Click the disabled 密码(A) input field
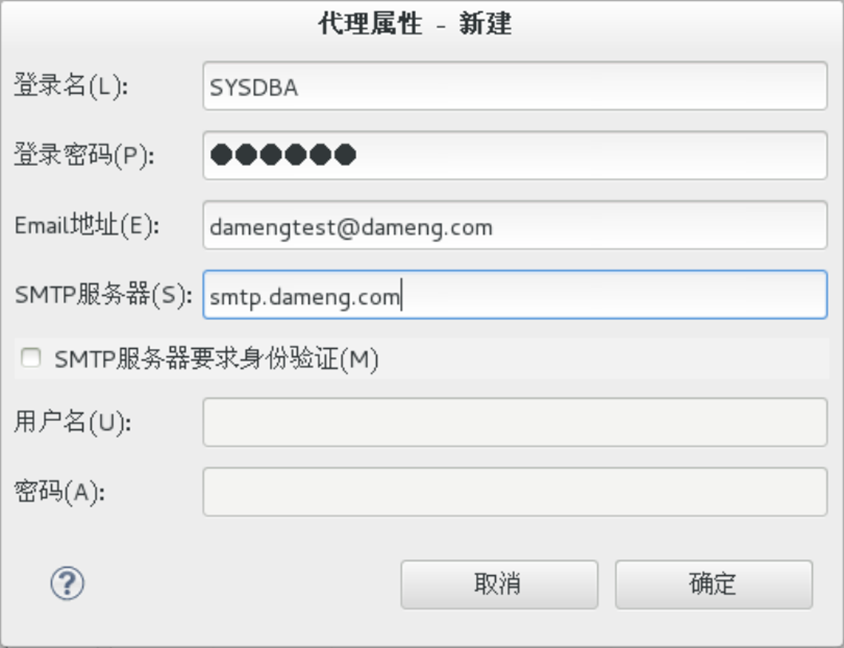The height and width of the screenshot is (648, 844). [x=515, y=492]
